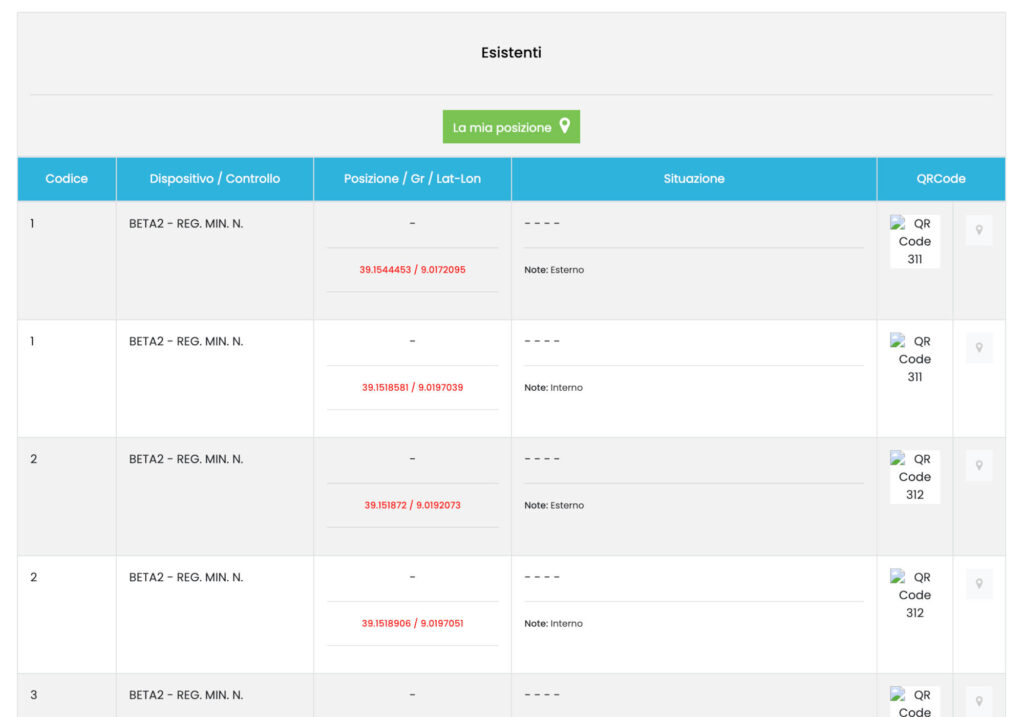Select the Dispositivo / Controllo column header
The width and height of the screenshot is (1024, 717).
pyautogui.click(x=215, y=179)
